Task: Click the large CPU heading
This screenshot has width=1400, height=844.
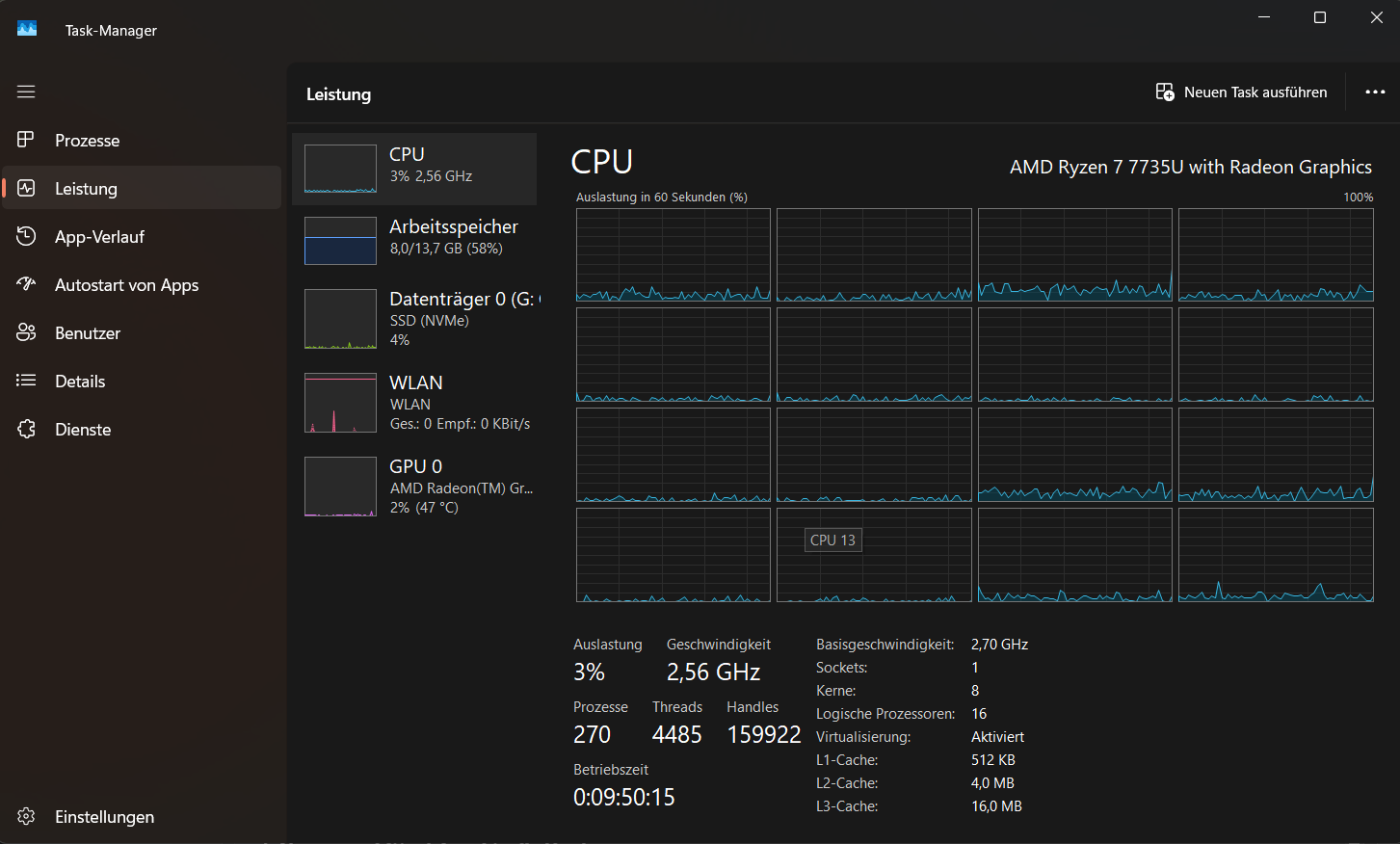Action: 602,162
